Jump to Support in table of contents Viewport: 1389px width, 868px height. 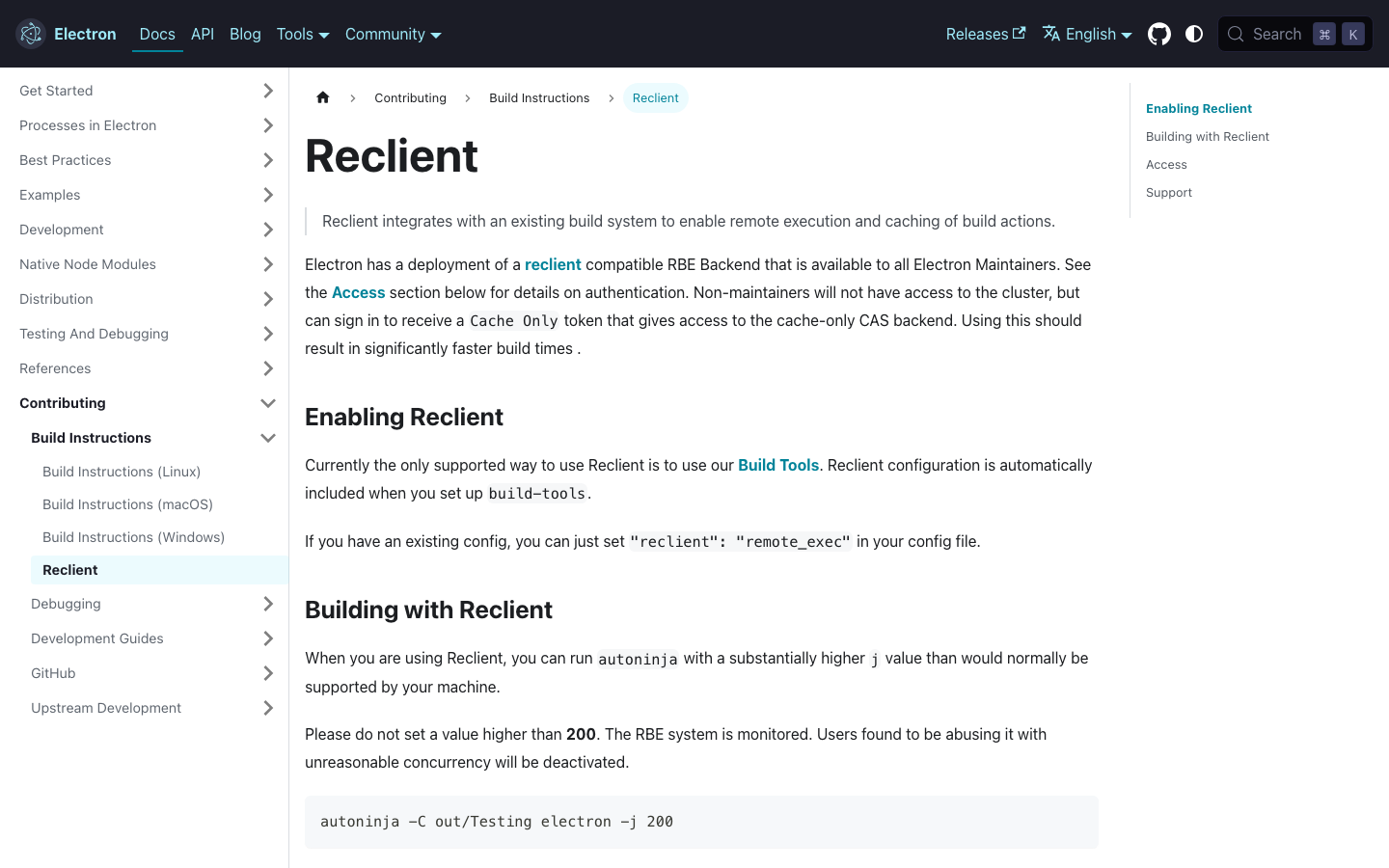click(1169, 192)
